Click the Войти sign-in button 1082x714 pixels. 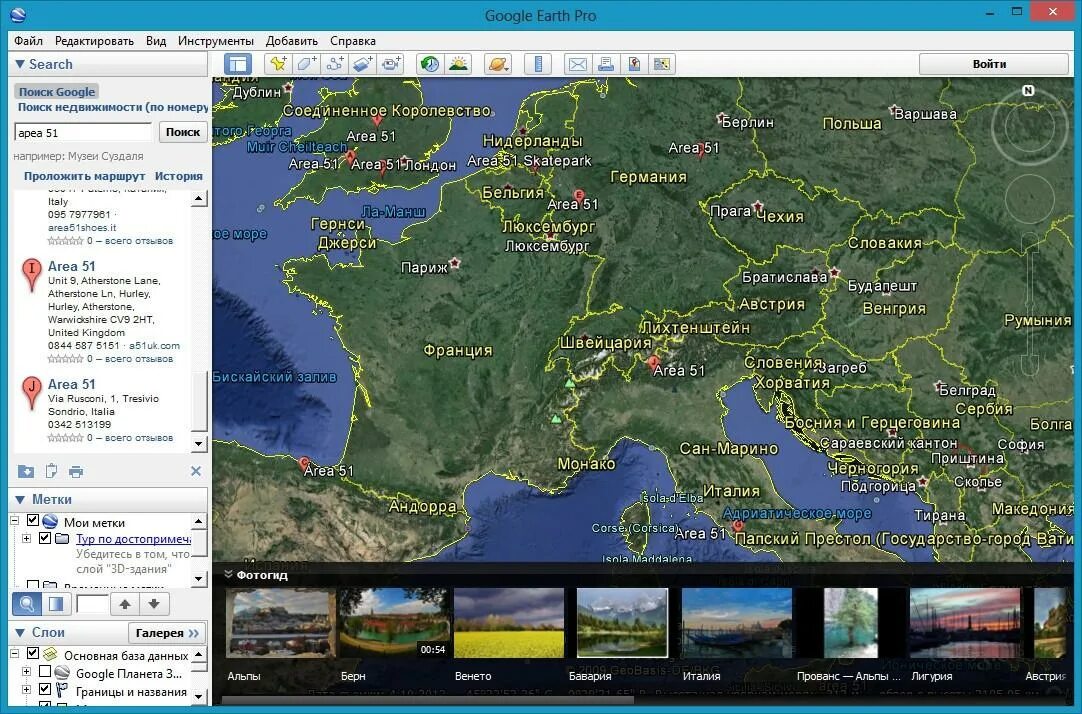click(994, 64)
